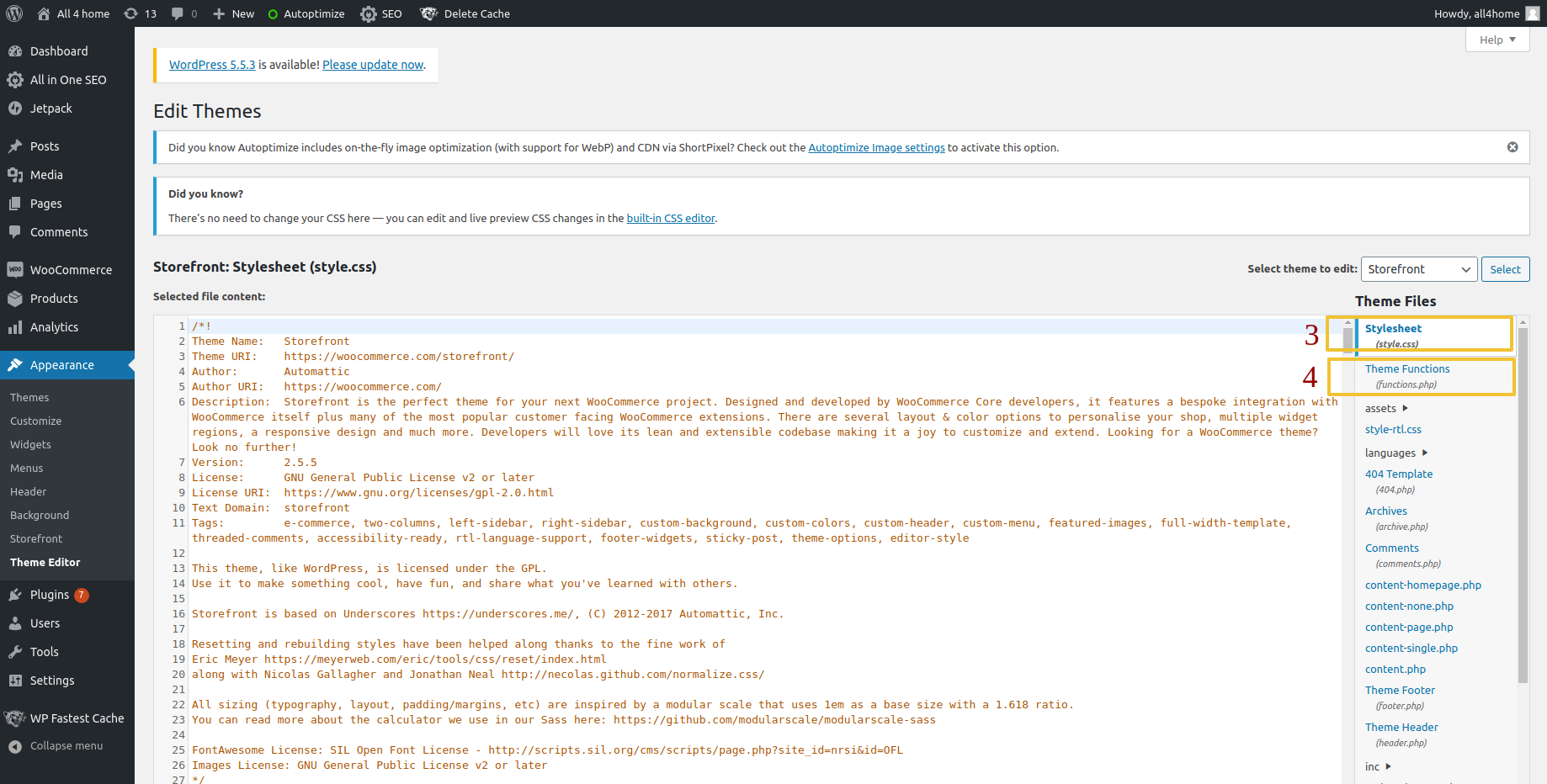
Task: Open the theme selection dropdown showing Storefront
Action: tap(1418, 268)
